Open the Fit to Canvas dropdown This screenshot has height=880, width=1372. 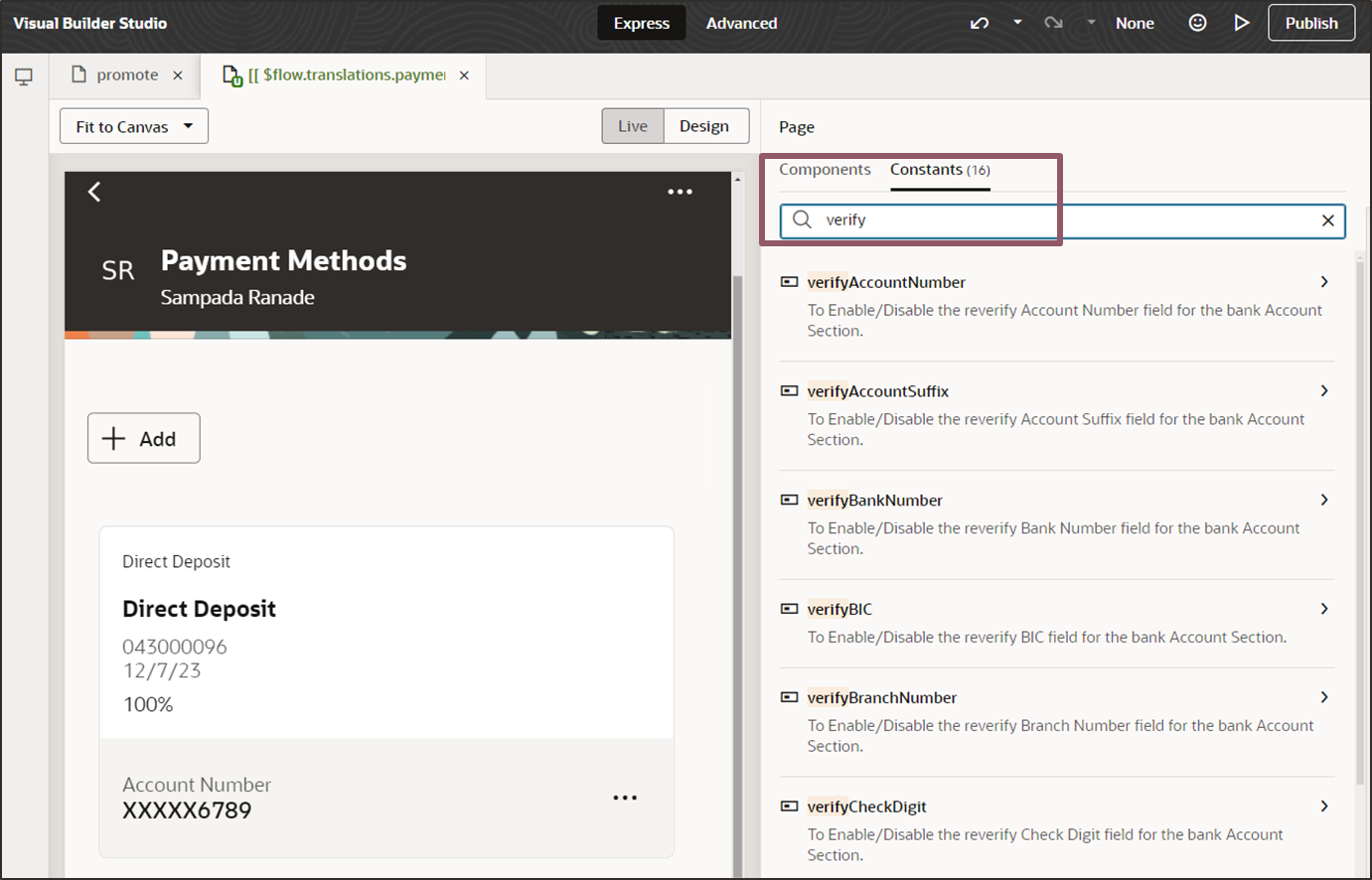pos(134,126)
